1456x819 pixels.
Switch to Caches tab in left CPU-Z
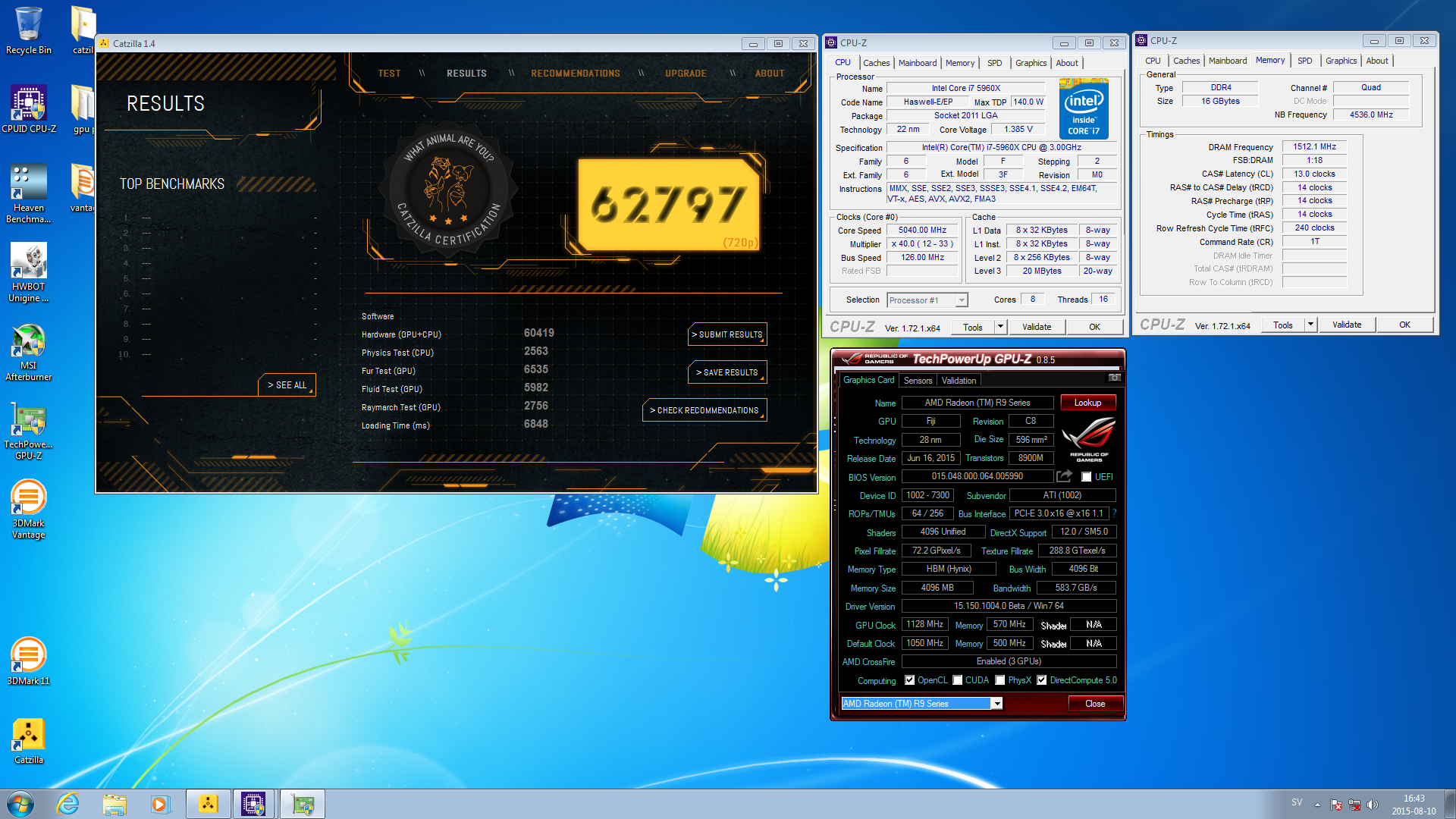[876, 63]
